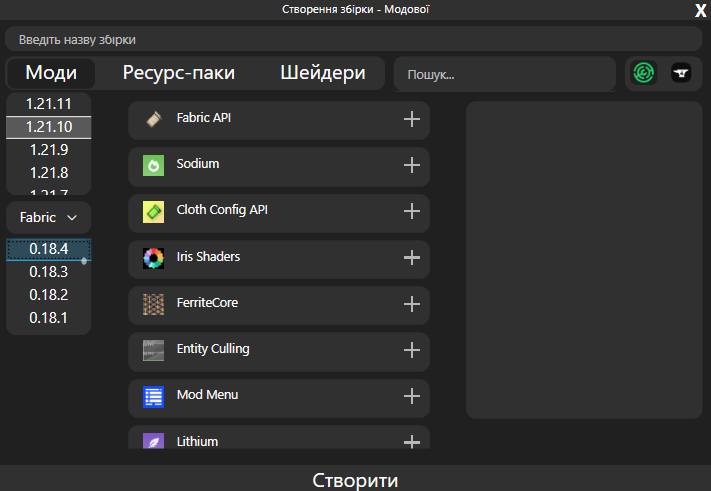This screenshot has width=711, height=491.
Task: Add Iris Shaders via plus icon
Action: [x=411, y=258]
